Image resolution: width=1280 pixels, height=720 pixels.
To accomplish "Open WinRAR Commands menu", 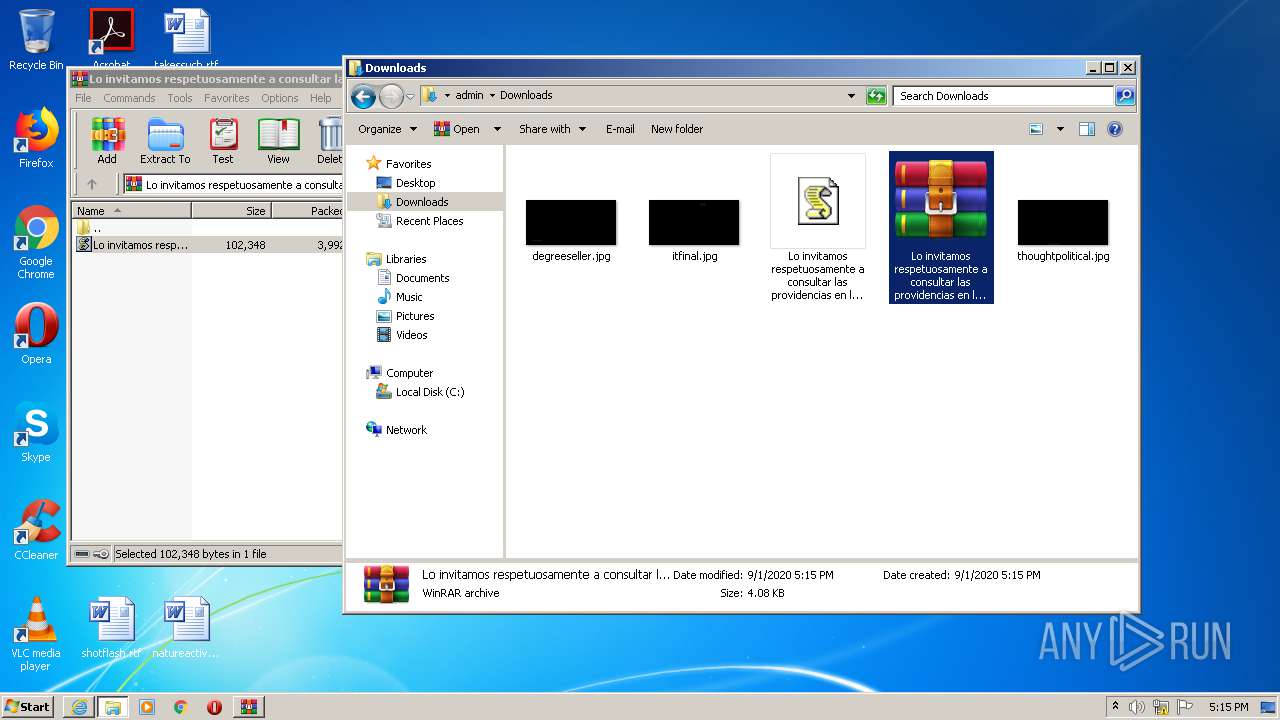I will point(129,98).
